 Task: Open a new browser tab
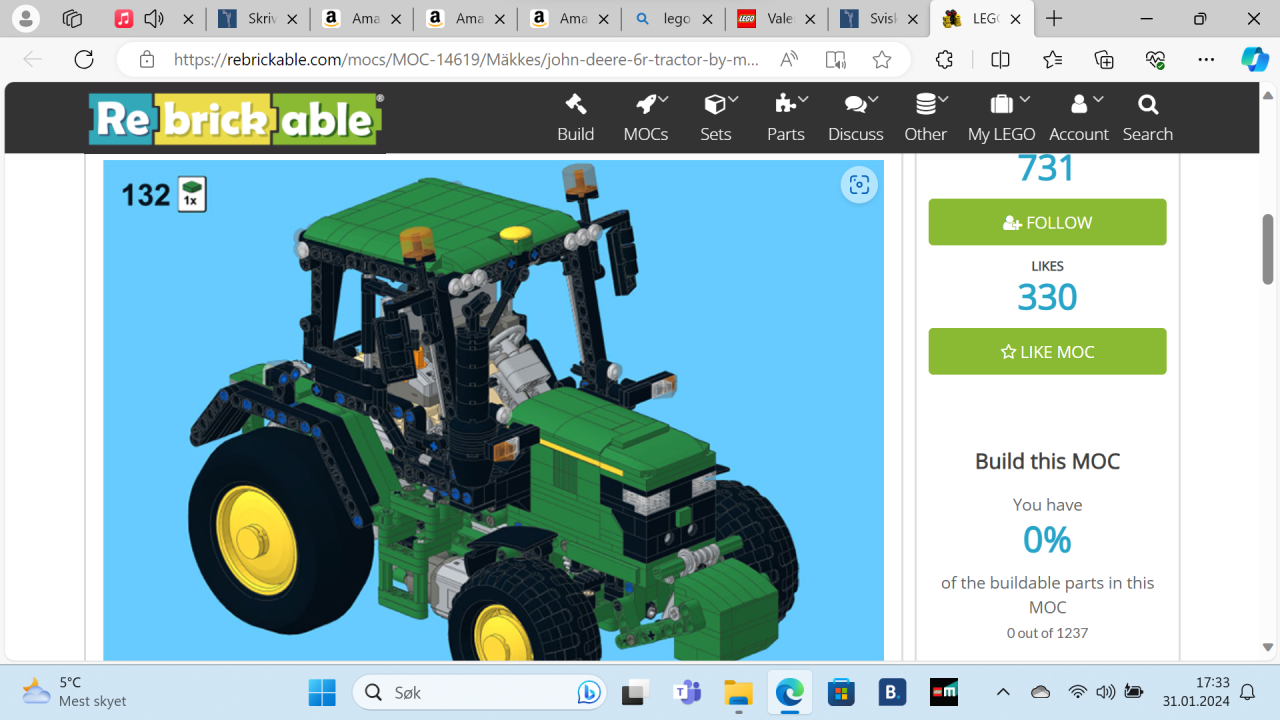pos(1054,19)
